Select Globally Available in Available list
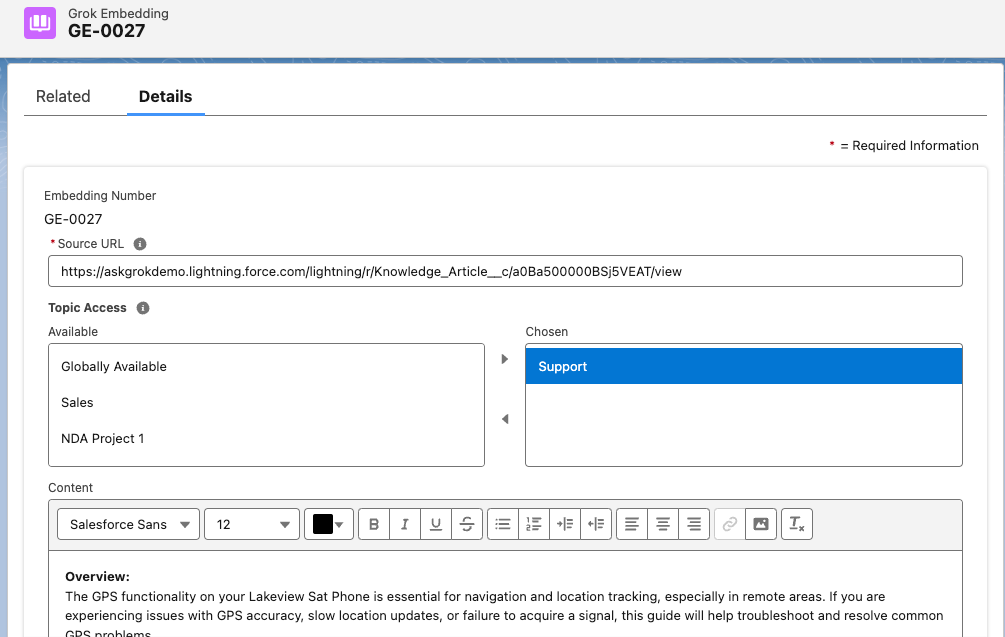The image size is (1005, 637). click(266, 367)
